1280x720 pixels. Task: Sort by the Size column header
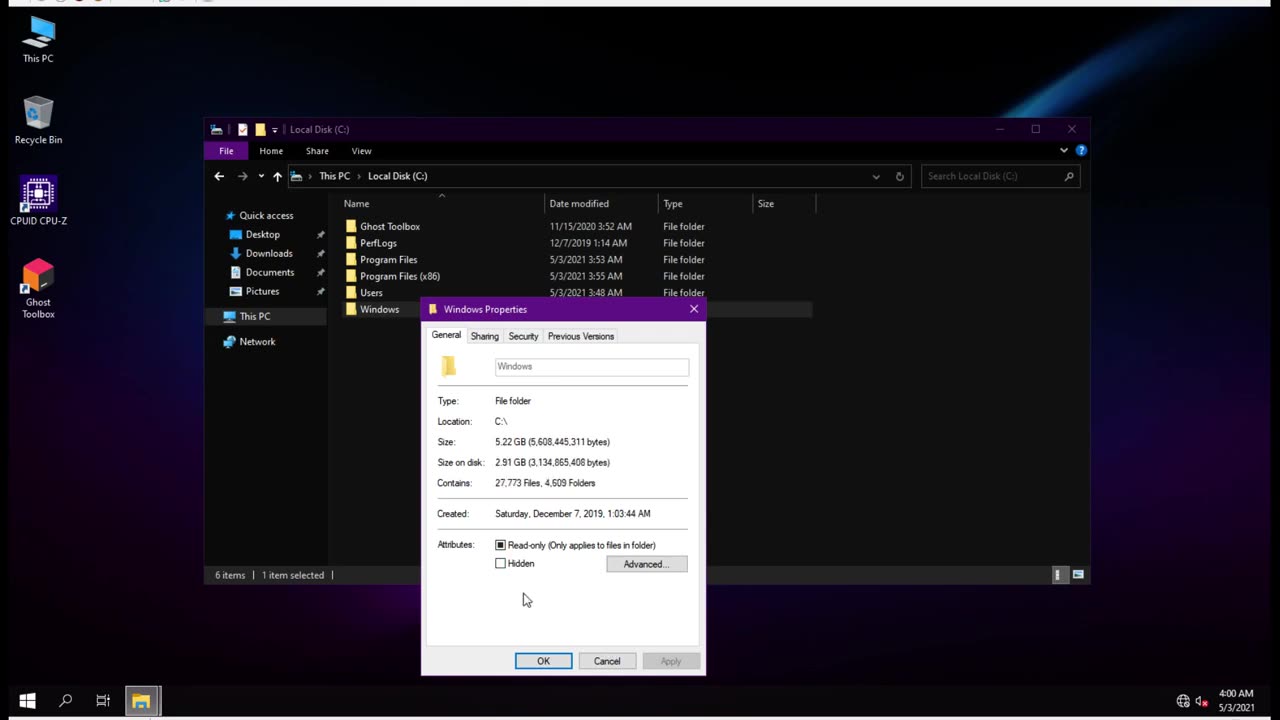784,204
